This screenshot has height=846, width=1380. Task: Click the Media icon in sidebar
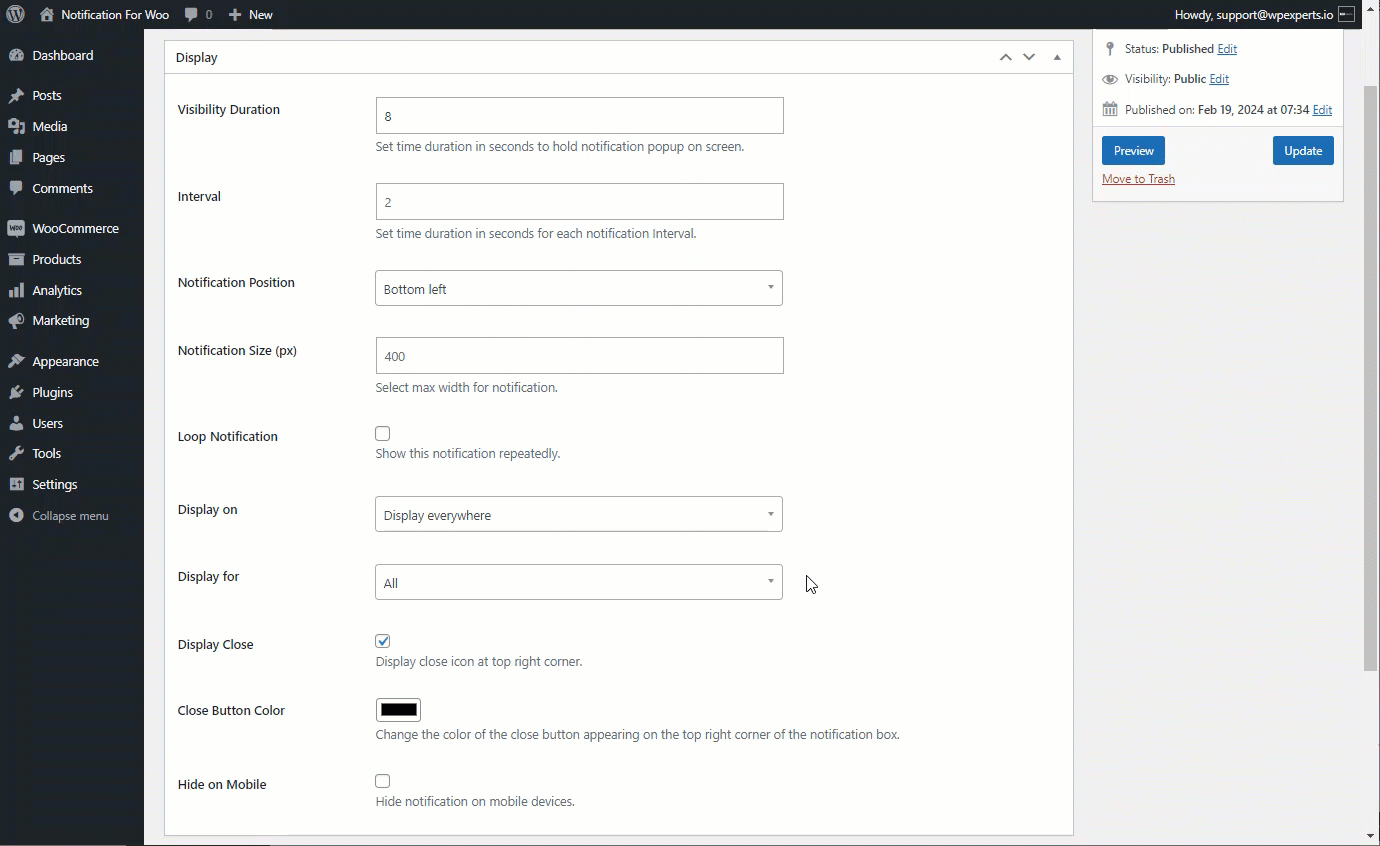click(16, 126)
